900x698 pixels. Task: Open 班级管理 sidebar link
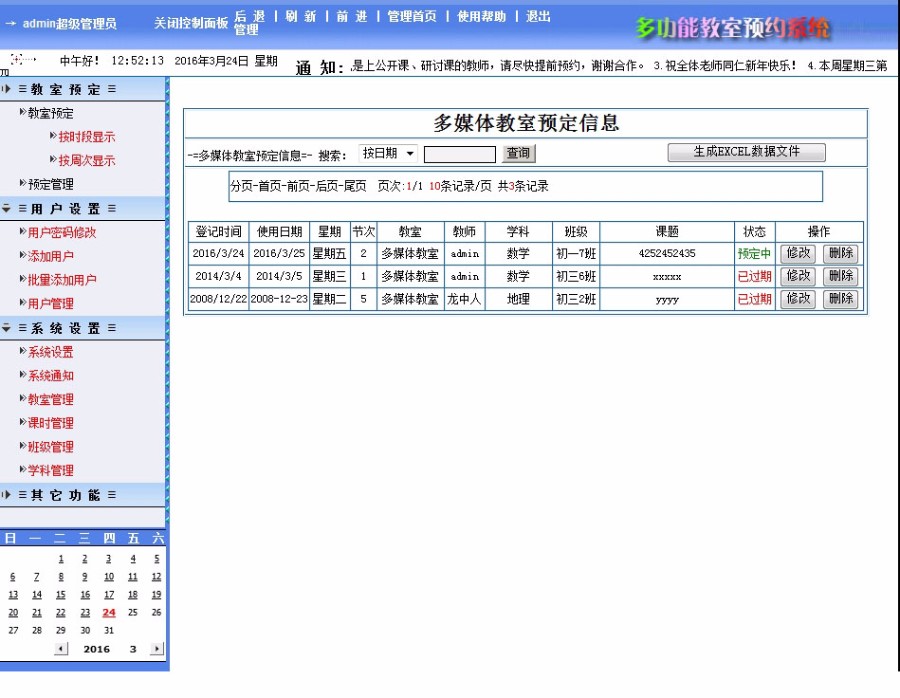[x=51, y=447]
